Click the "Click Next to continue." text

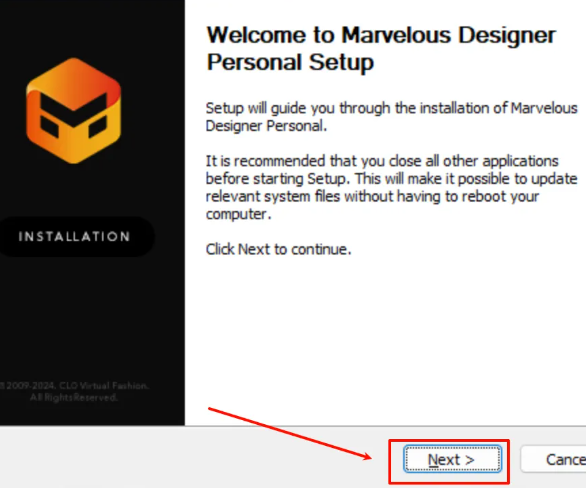click(x=278, y=249)
